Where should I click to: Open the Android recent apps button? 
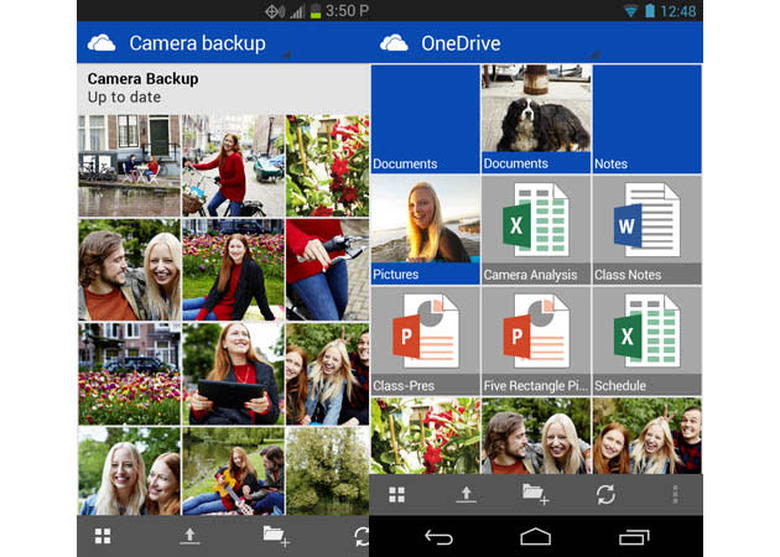(634, 537)
